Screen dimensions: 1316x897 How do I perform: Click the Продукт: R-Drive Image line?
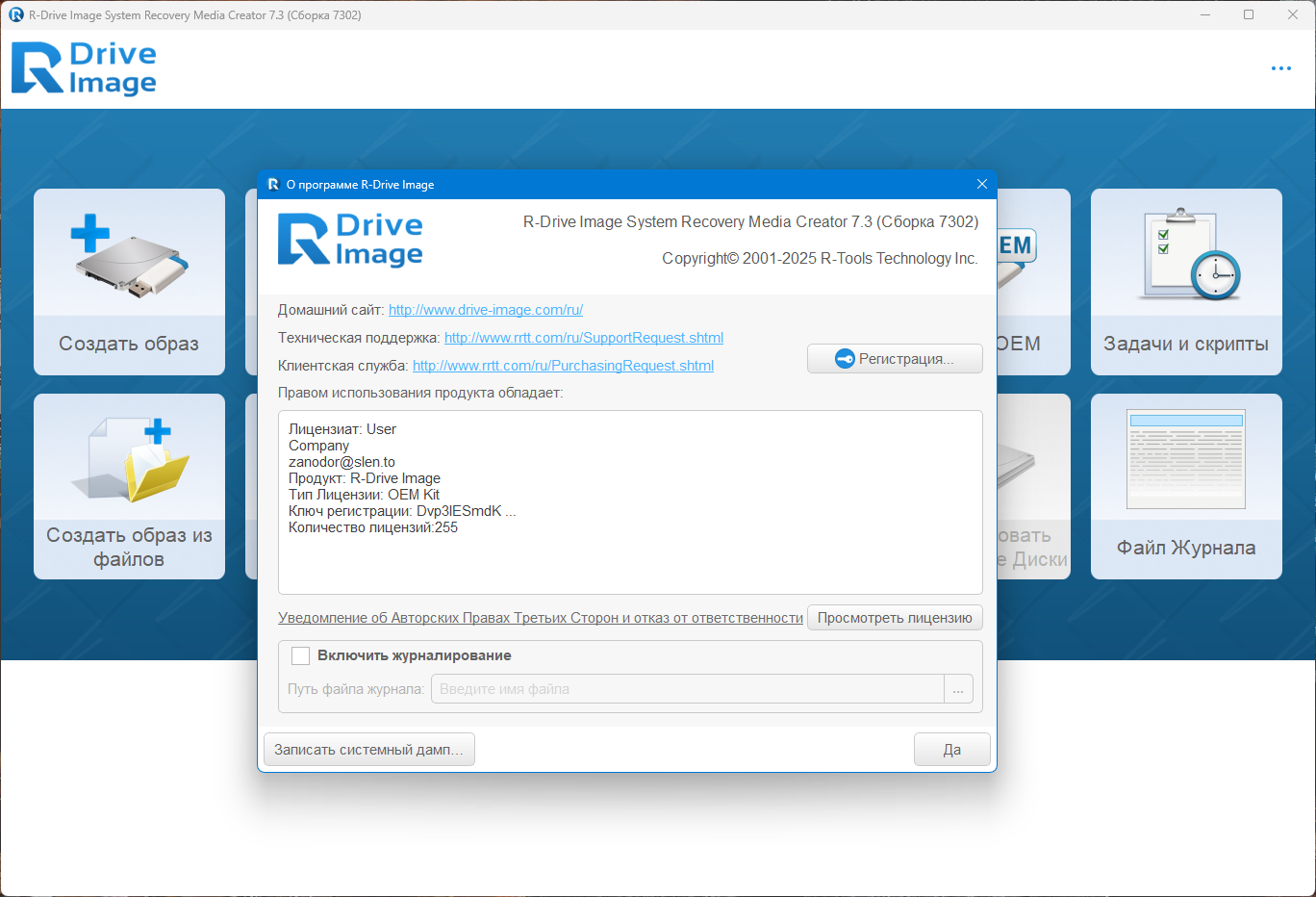pyautogui.click(x=365, y=478)
